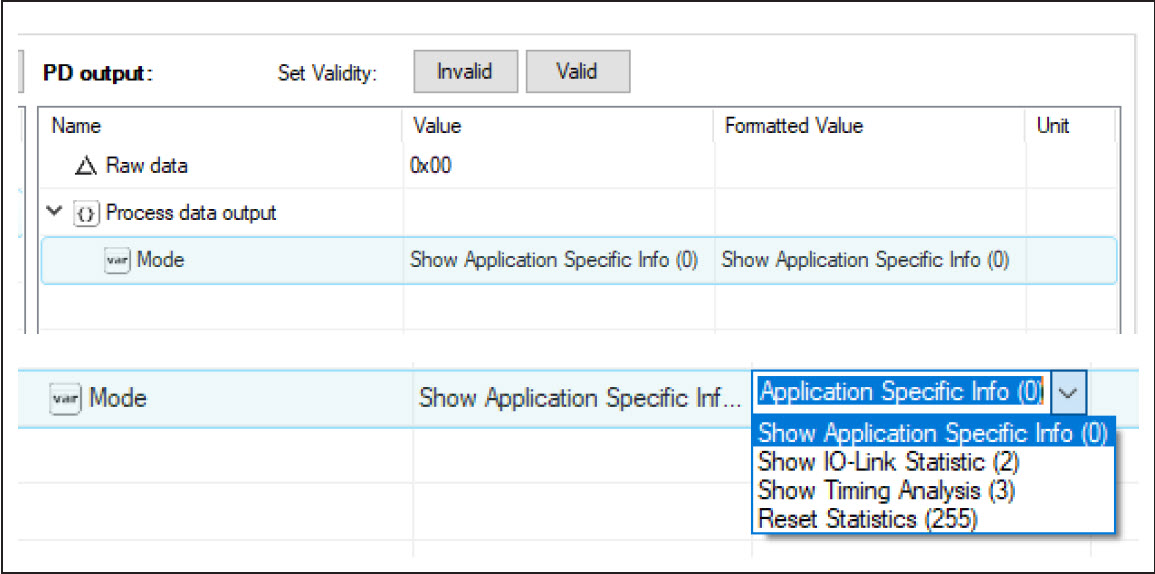1155x574 pixels.
Task: Open the Mode combo box dropdown arrow
Action: point(1068,393)
